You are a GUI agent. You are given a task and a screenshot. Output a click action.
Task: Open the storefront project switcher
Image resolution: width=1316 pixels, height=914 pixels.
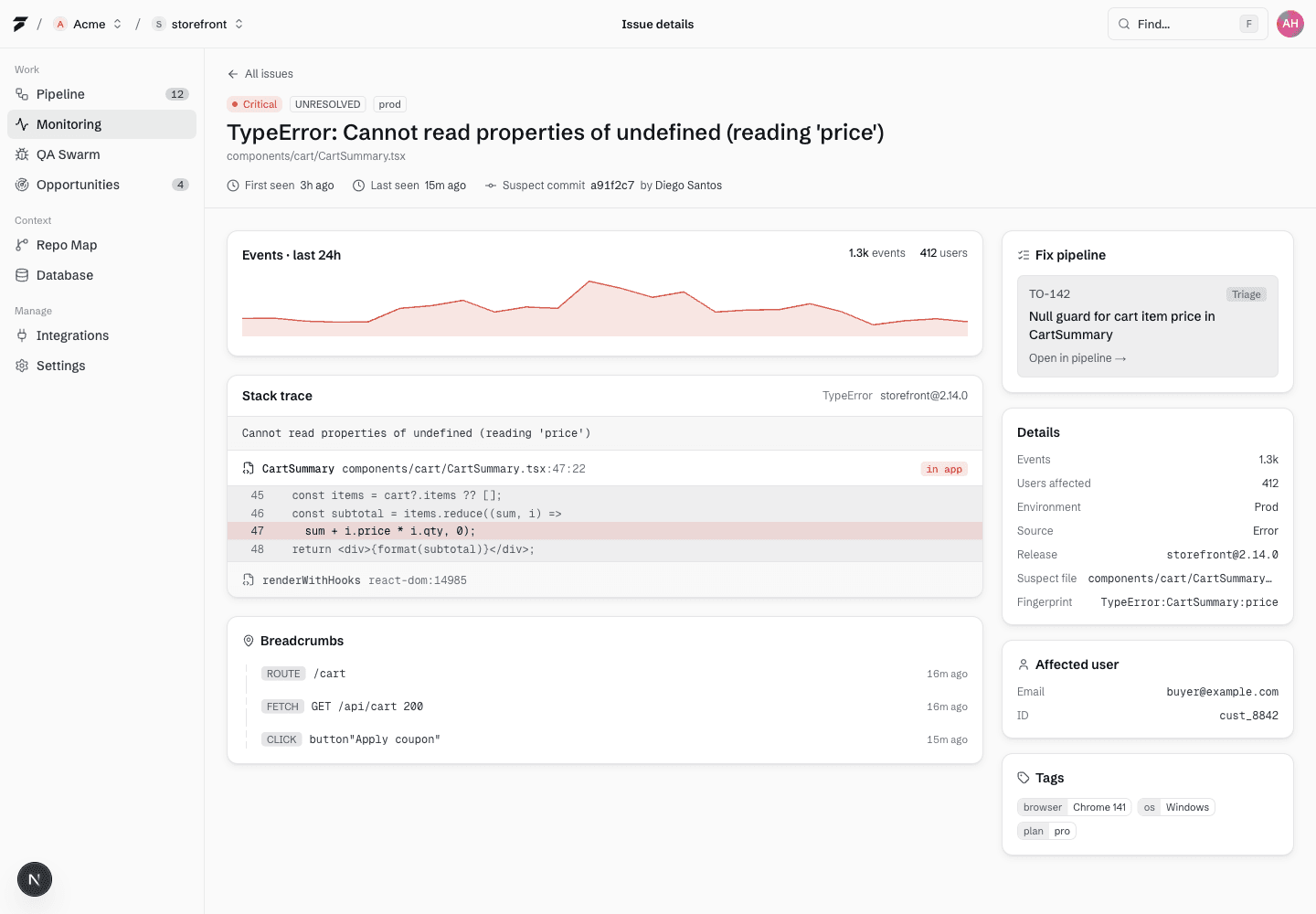(x=198, y=24)
